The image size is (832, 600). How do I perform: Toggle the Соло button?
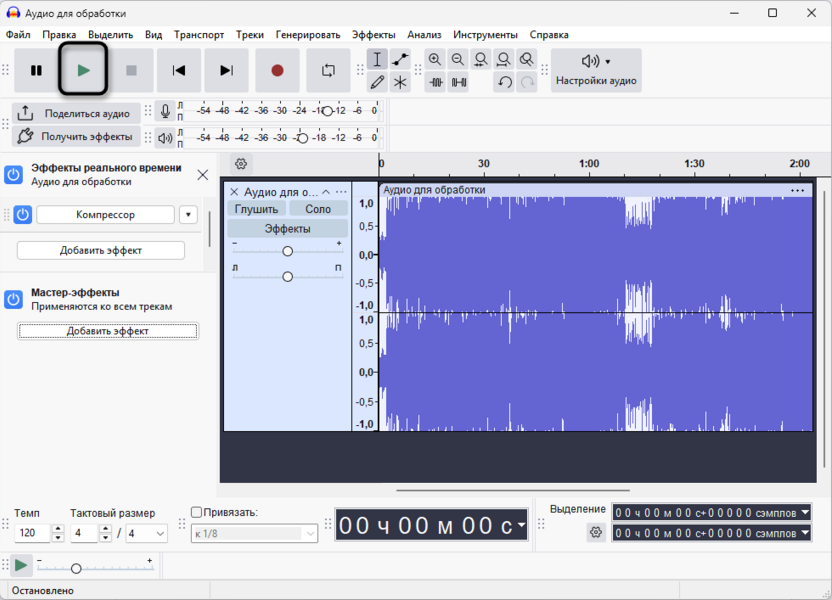click(318, 209)
